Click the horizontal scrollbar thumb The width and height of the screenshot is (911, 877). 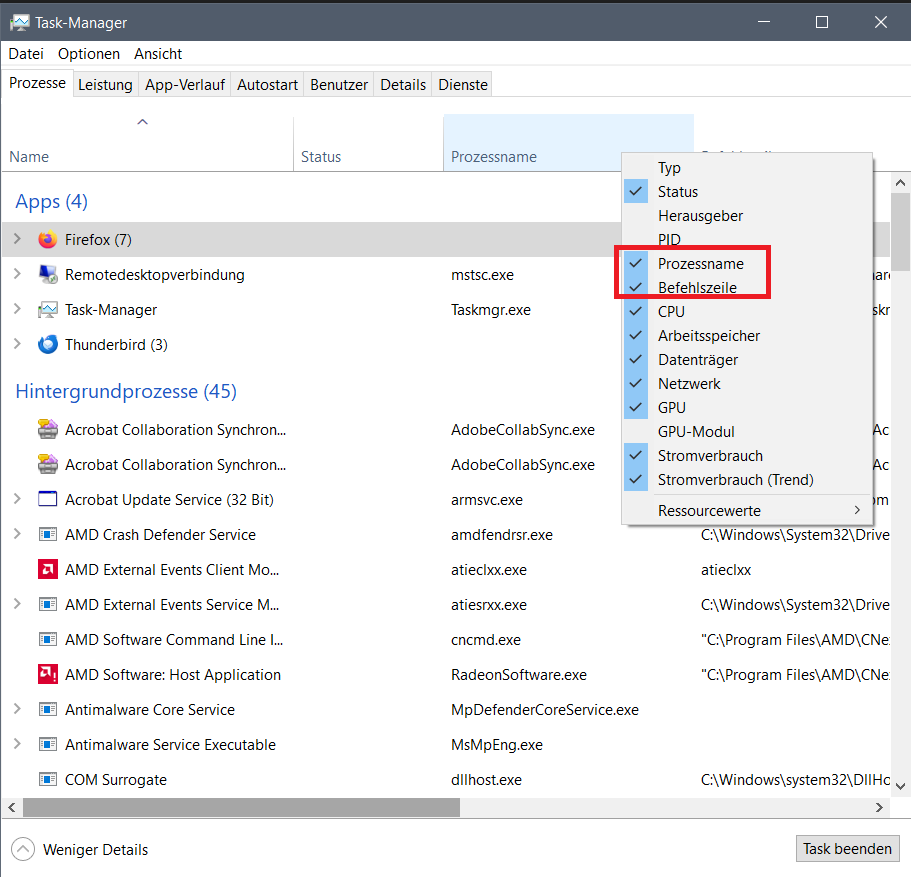coord(241,807)
